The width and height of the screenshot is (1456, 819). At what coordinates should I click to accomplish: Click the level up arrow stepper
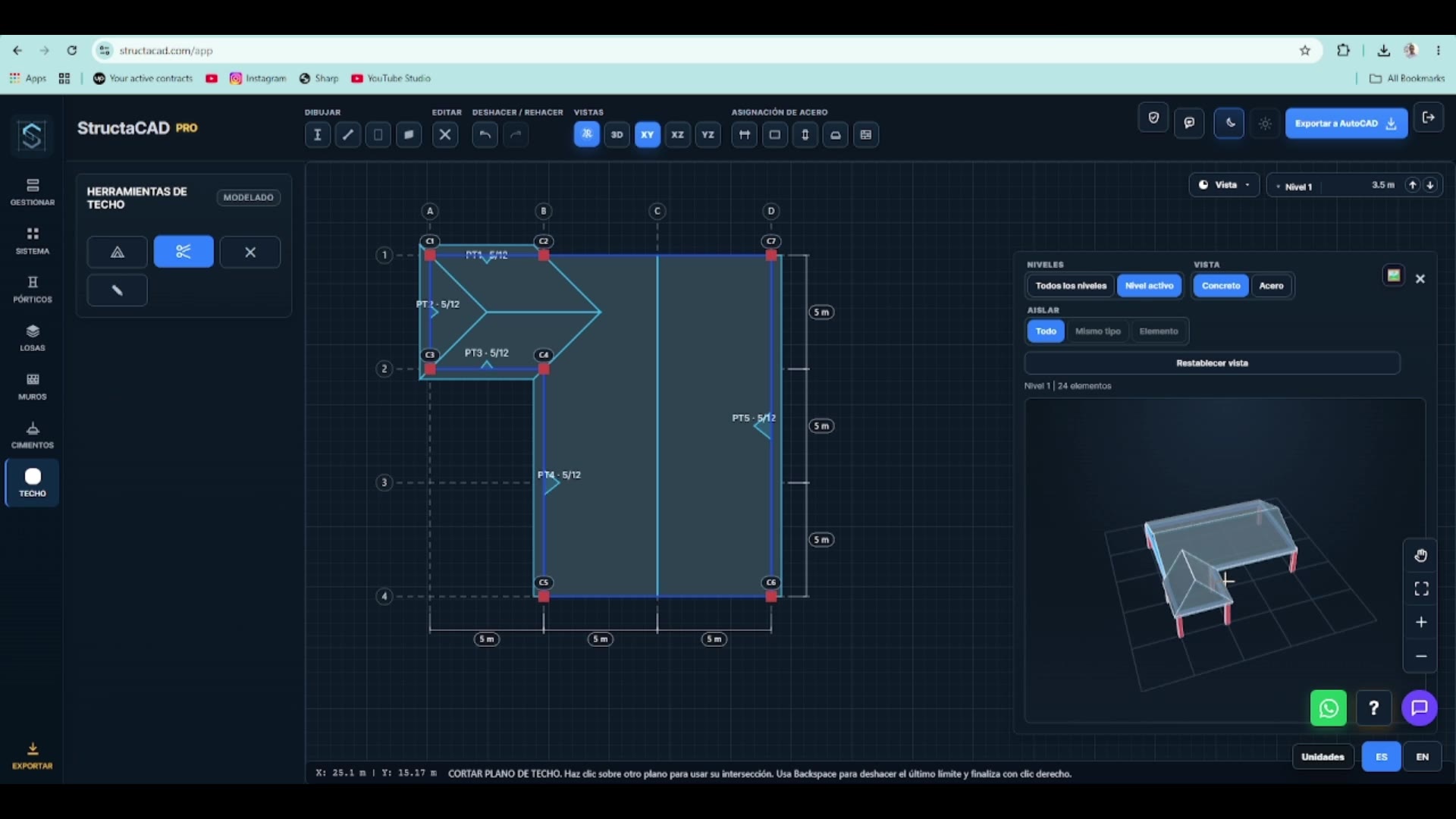click(x=1412, y=186)
